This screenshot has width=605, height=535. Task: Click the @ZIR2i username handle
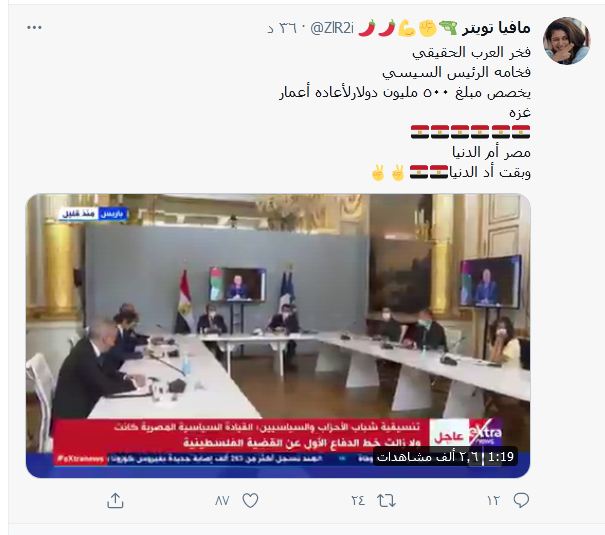point(332,28)
